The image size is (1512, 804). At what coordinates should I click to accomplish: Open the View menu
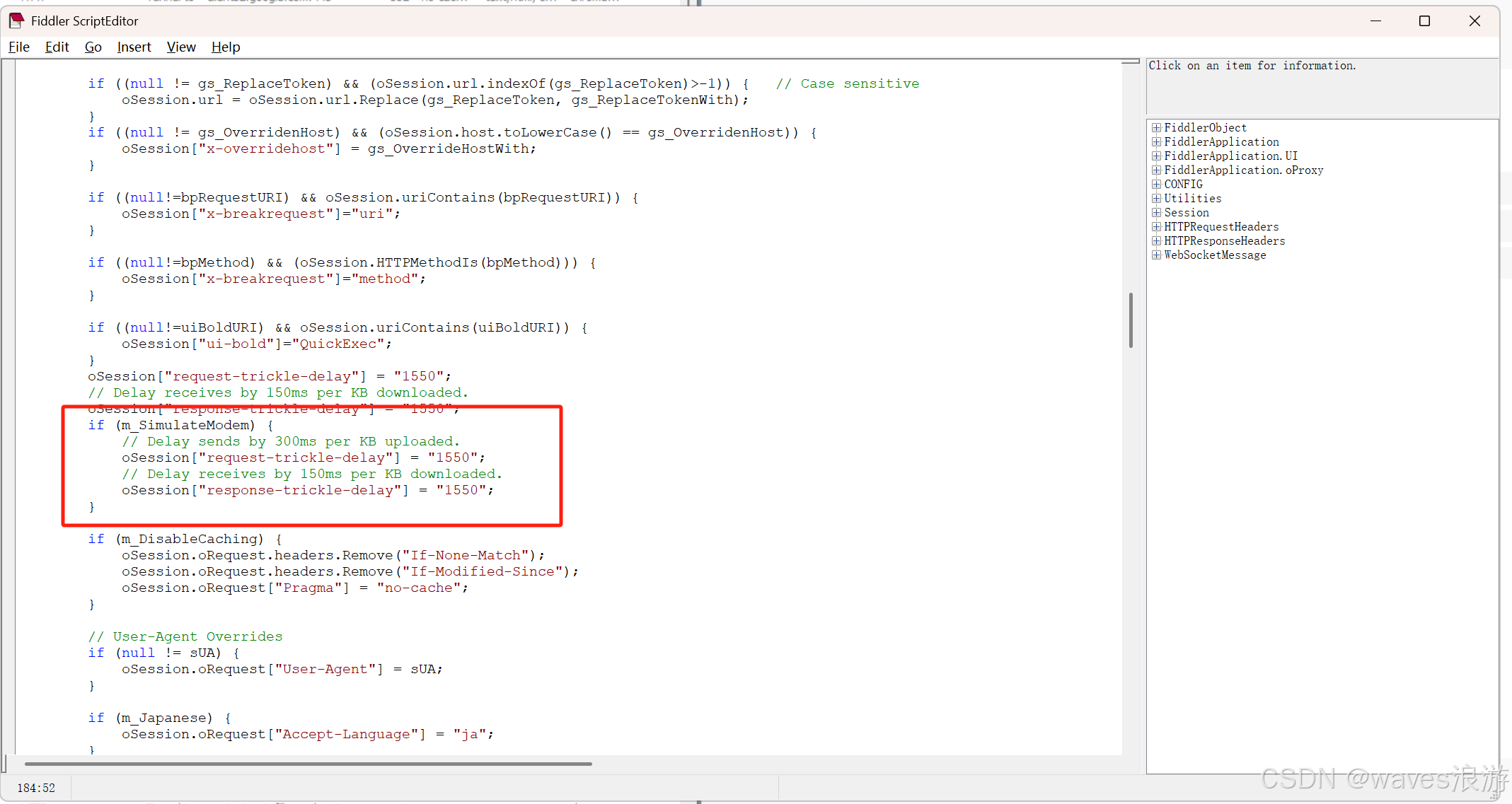181,47
